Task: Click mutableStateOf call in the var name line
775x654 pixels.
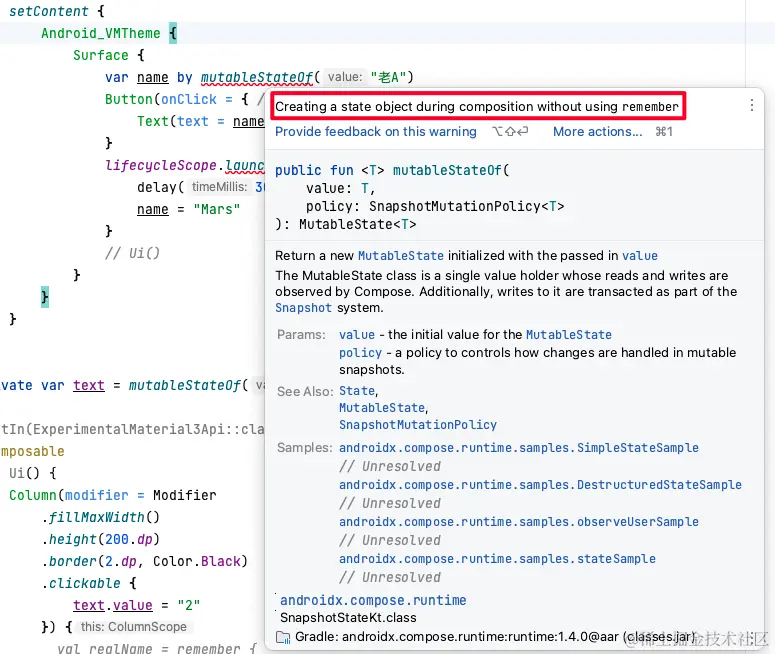Action: click(x=257, y=78)
